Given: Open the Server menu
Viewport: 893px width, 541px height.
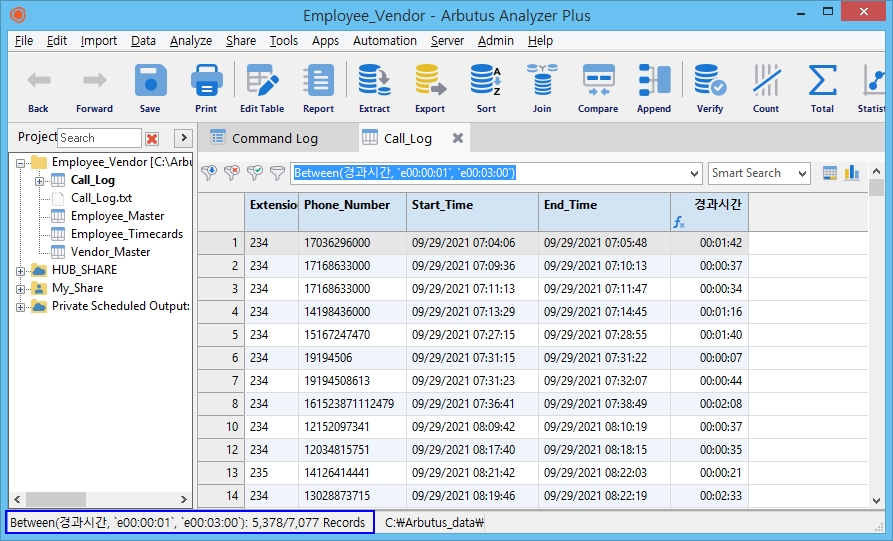Looking at the screenshot, I should [x=447, y=41].
